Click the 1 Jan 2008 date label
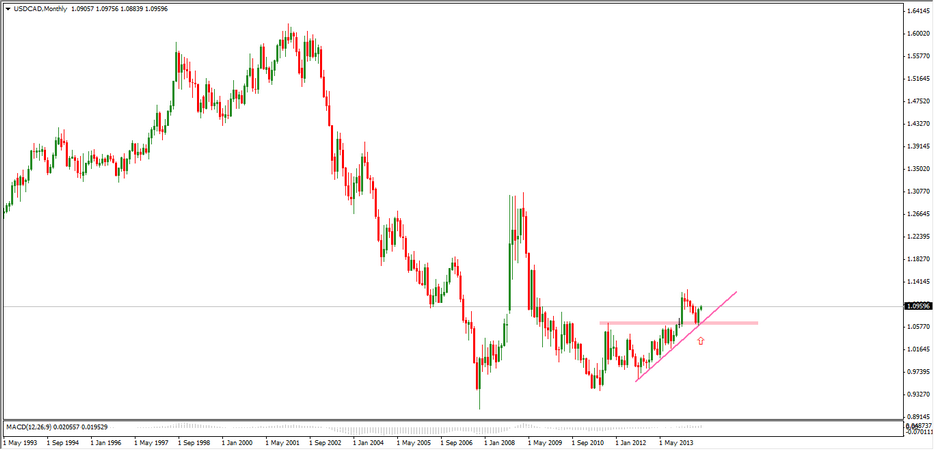The height and width of the screenshot is (450, 934). tap(501, 441)
